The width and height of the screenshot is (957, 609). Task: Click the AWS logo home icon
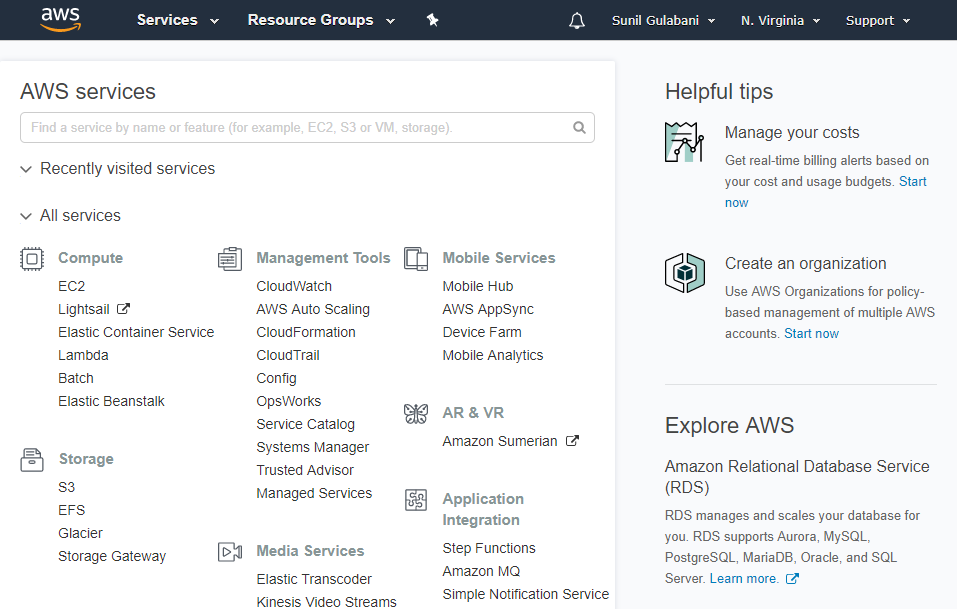point(60,20)
